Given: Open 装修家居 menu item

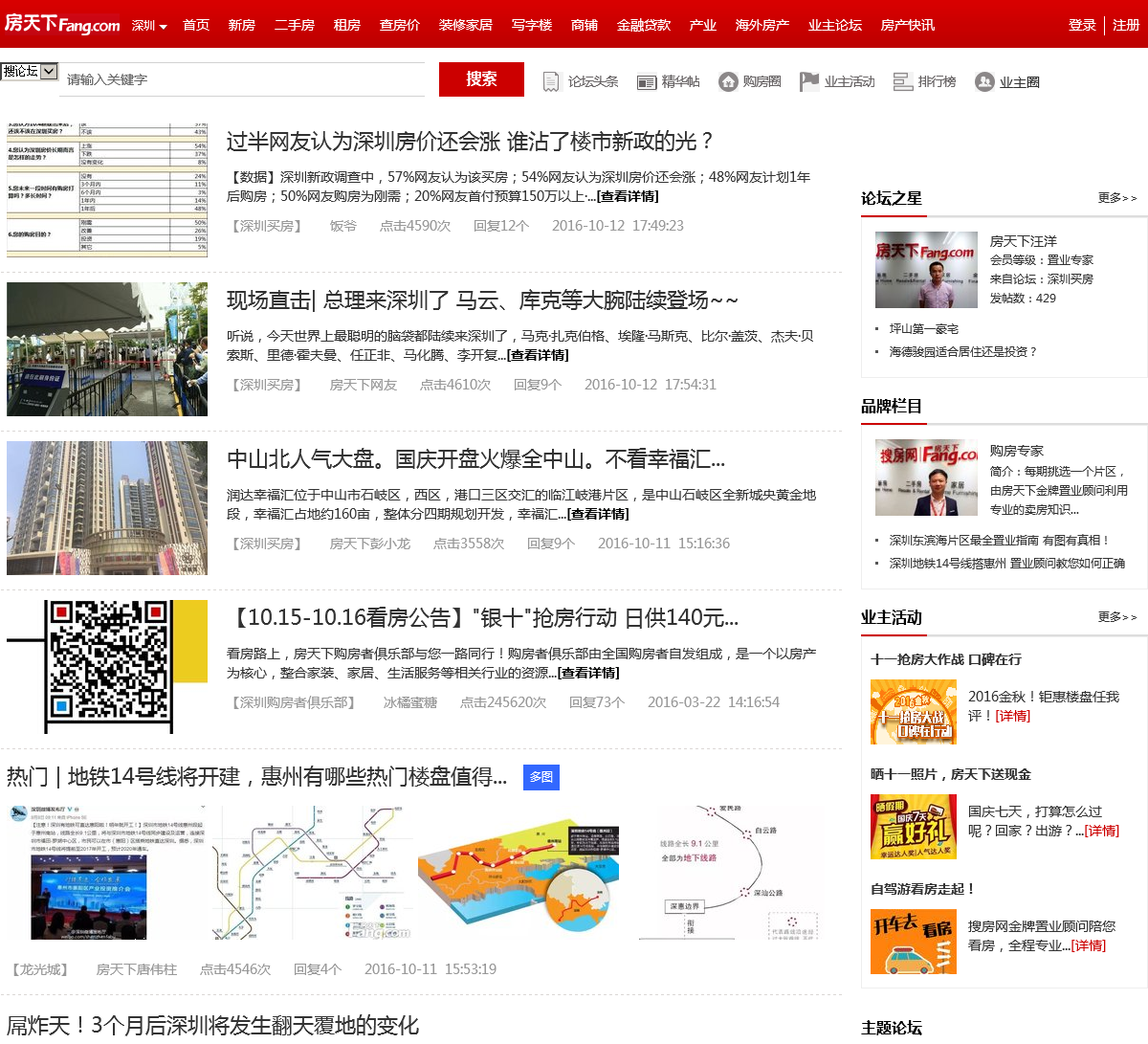Looking at the screenshot, I should tap(466, 25).
